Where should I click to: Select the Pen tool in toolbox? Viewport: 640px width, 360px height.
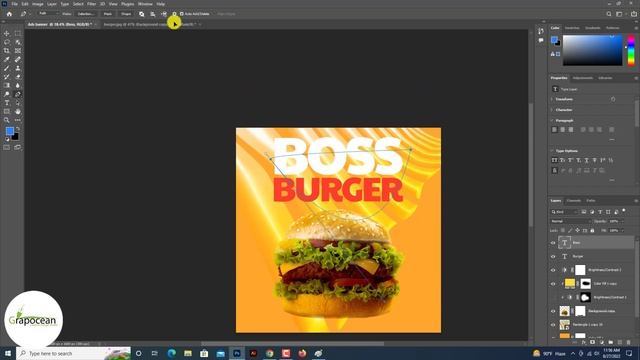pyautogui.click(x=18, y=94)
